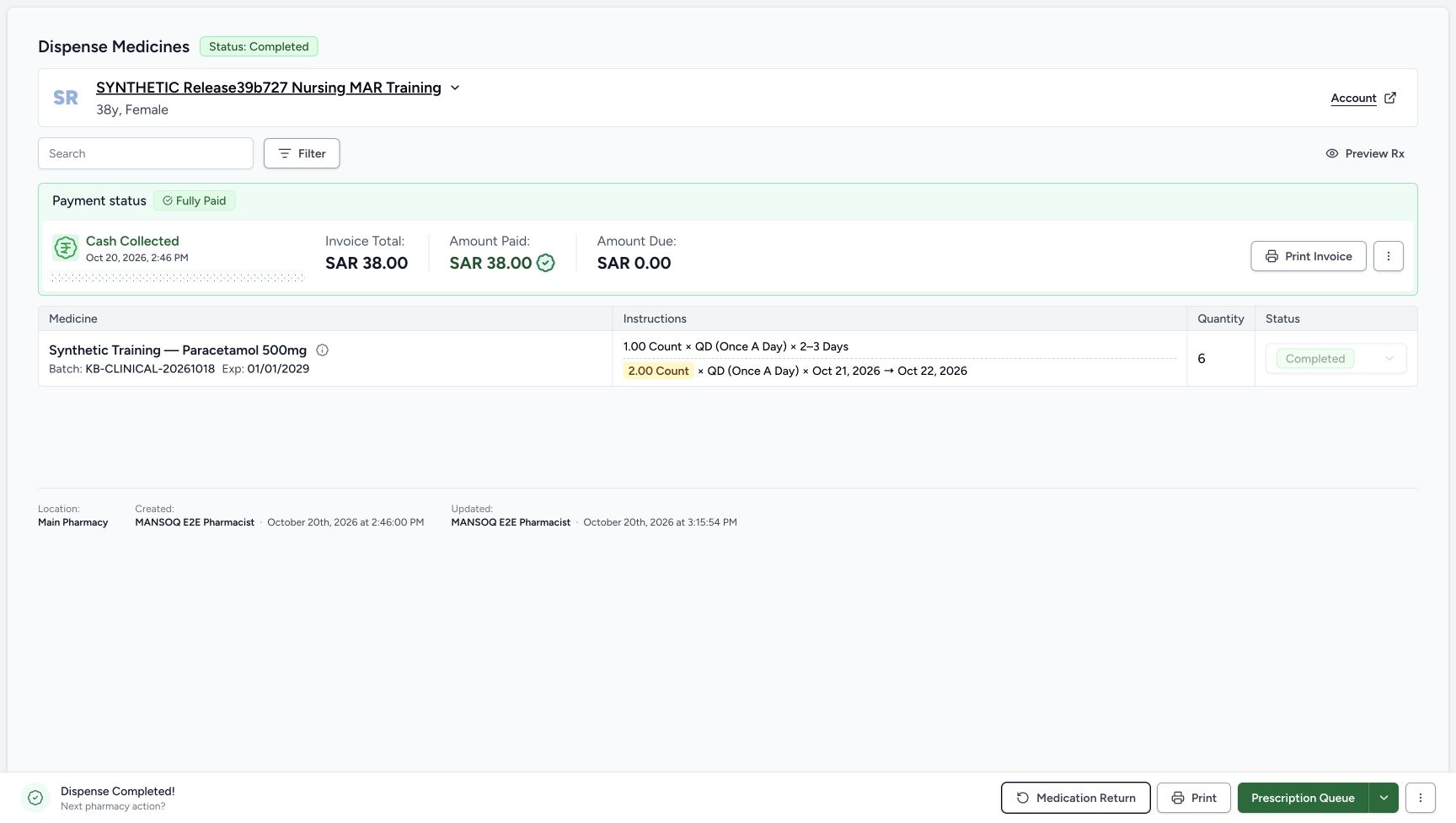This screenshot has width=1456, height=823.
Task: Open the three-dot menu in the bottom bar
Action: [1421, 798]
